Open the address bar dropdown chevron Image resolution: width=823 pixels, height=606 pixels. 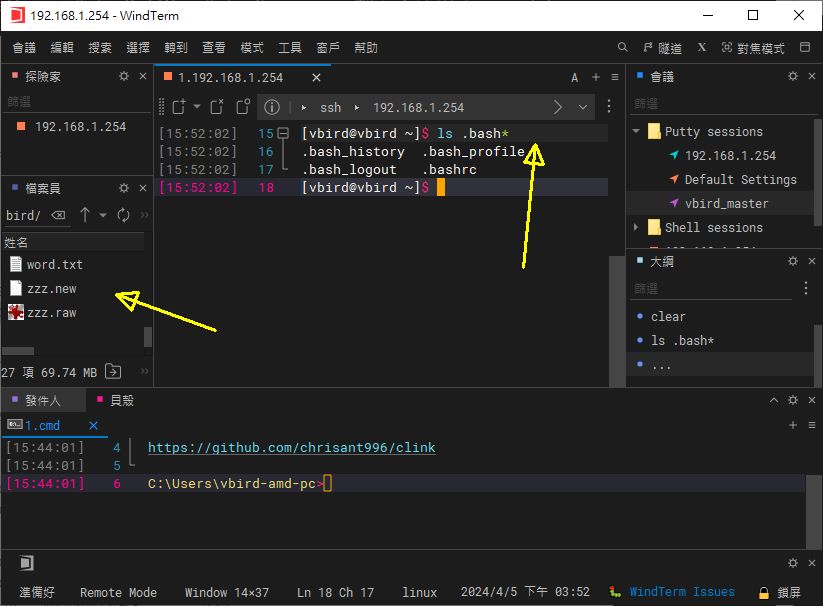click(x=584, y=107)
